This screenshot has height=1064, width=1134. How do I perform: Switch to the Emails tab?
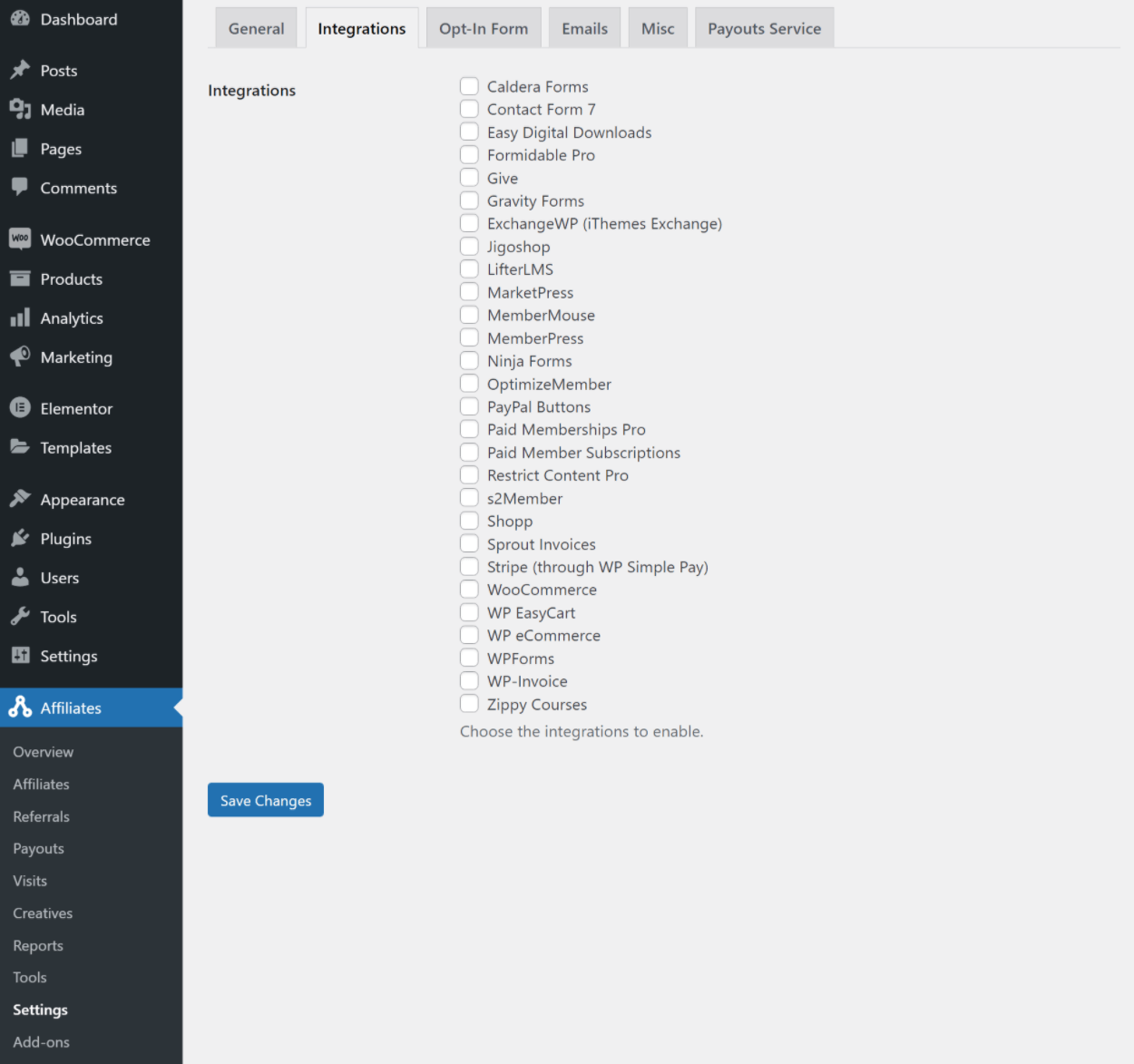coord(585,28)
